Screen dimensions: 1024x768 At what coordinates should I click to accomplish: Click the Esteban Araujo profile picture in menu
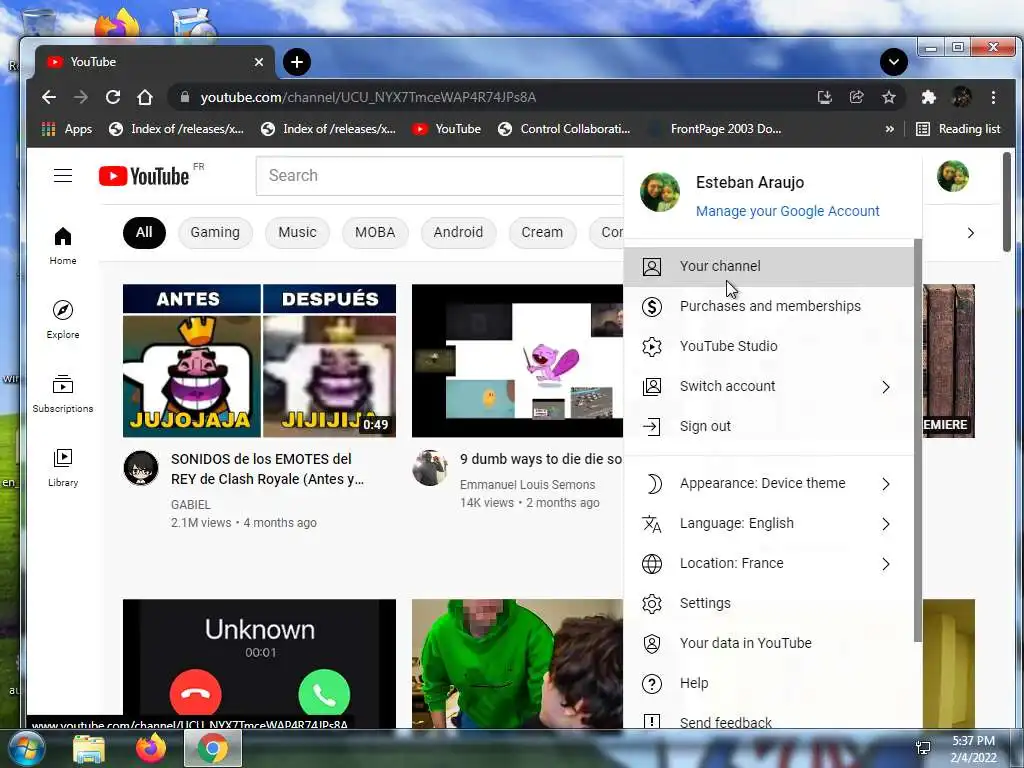pos(660,192)
